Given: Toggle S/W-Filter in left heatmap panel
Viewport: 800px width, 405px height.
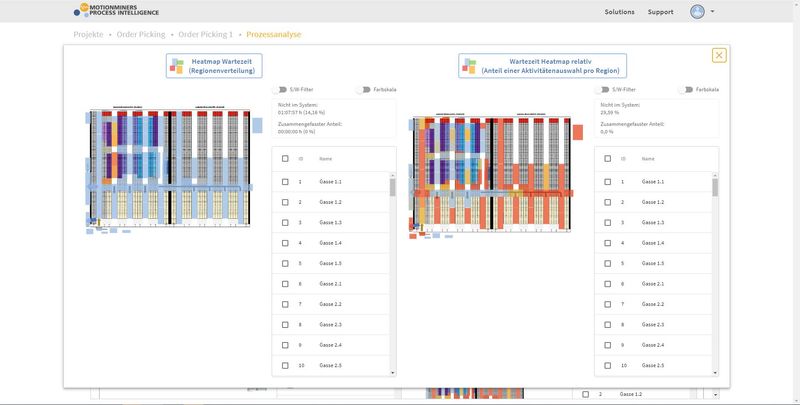Looking at the screenshot, I should [x=280, y=90].
